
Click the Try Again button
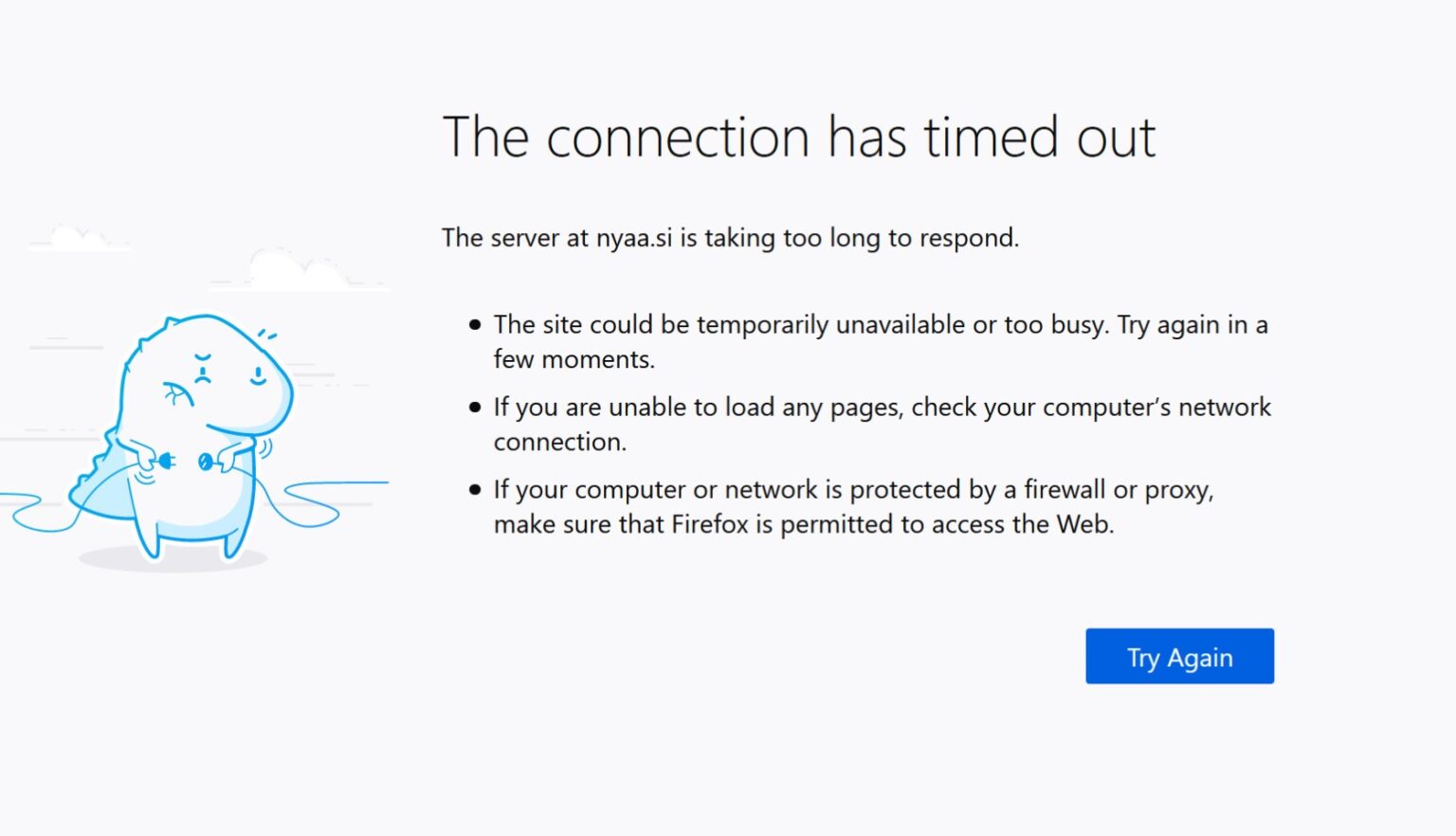1179,656
